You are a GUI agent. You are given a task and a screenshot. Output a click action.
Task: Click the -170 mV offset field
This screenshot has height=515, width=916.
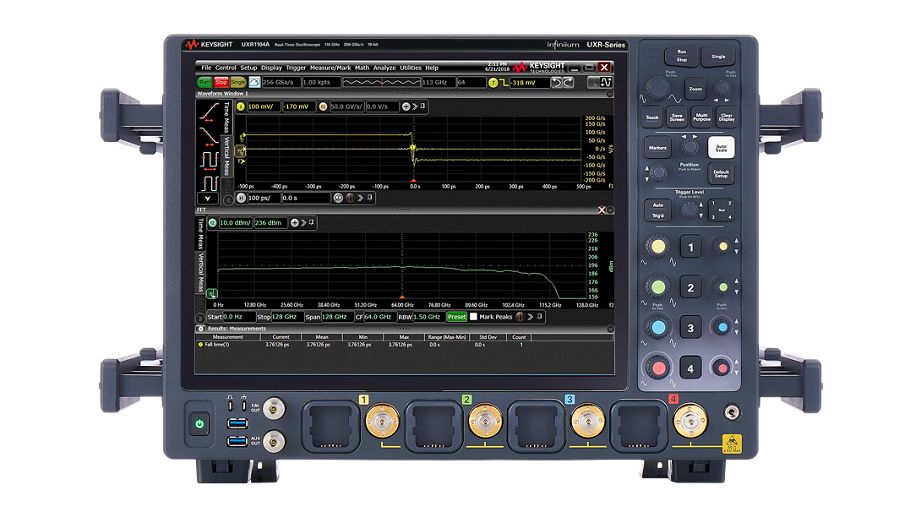(299, 106)
